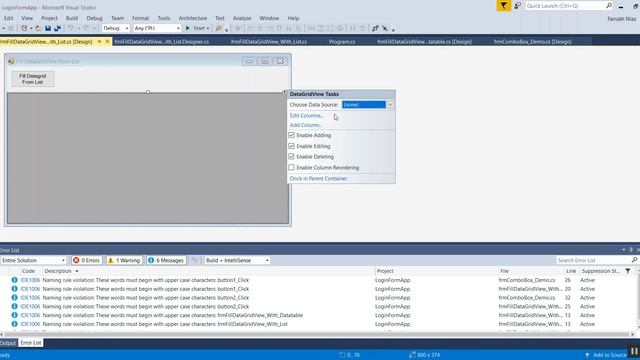Click Add to Source Control in status bar

point(609,355)
